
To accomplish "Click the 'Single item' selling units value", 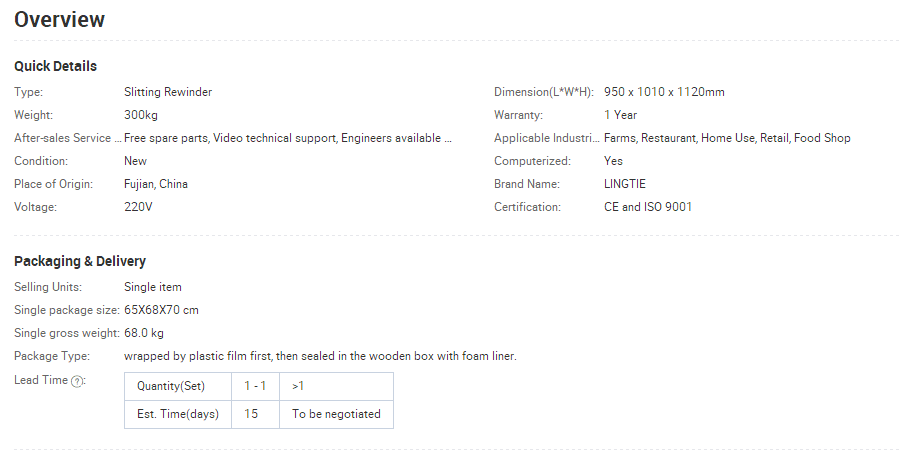I will 153,287.
